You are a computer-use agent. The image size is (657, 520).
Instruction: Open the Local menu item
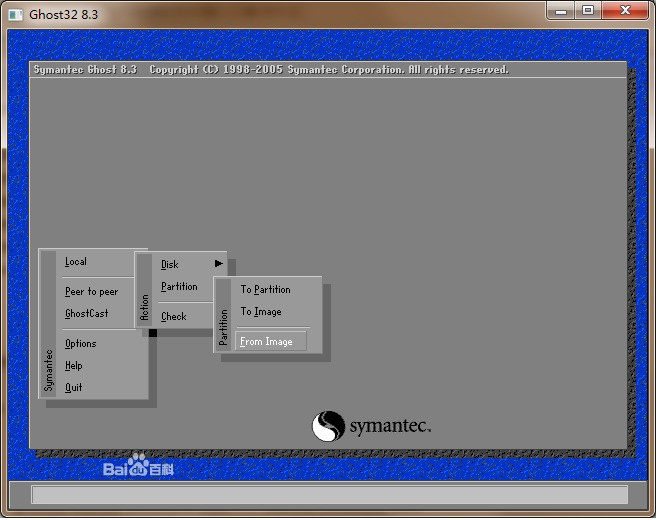[76, 262]
